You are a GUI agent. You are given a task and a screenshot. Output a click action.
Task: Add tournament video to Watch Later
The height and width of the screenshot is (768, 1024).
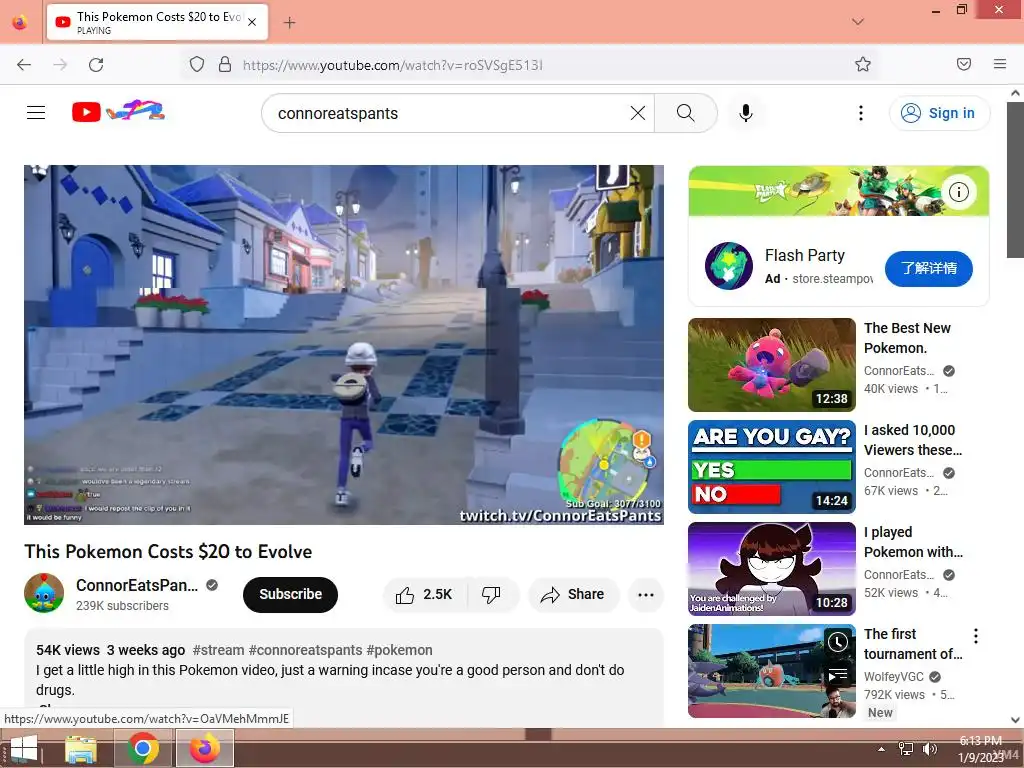click(x=838, y=643)
